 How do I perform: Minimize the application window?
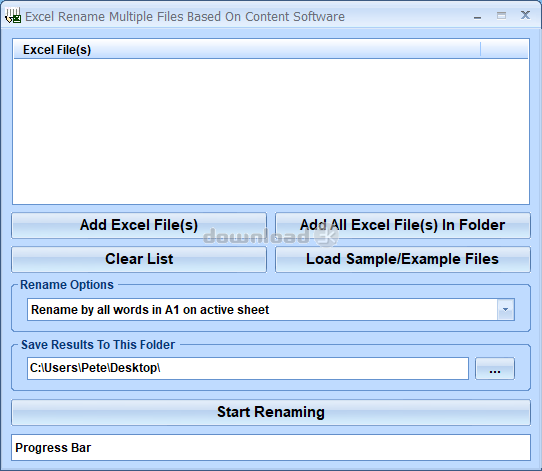(x=477, y=16)
